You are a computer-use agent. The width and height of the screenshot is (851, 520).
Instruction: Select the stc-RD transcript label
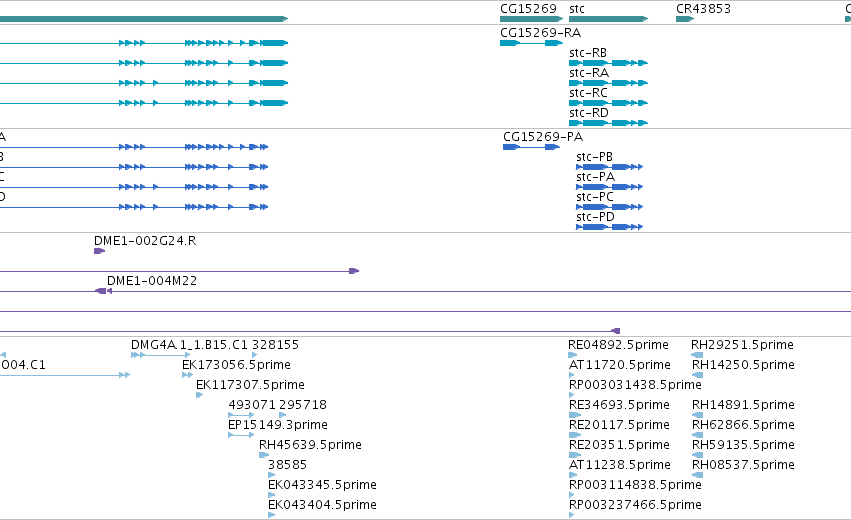(x=589, y=113)
